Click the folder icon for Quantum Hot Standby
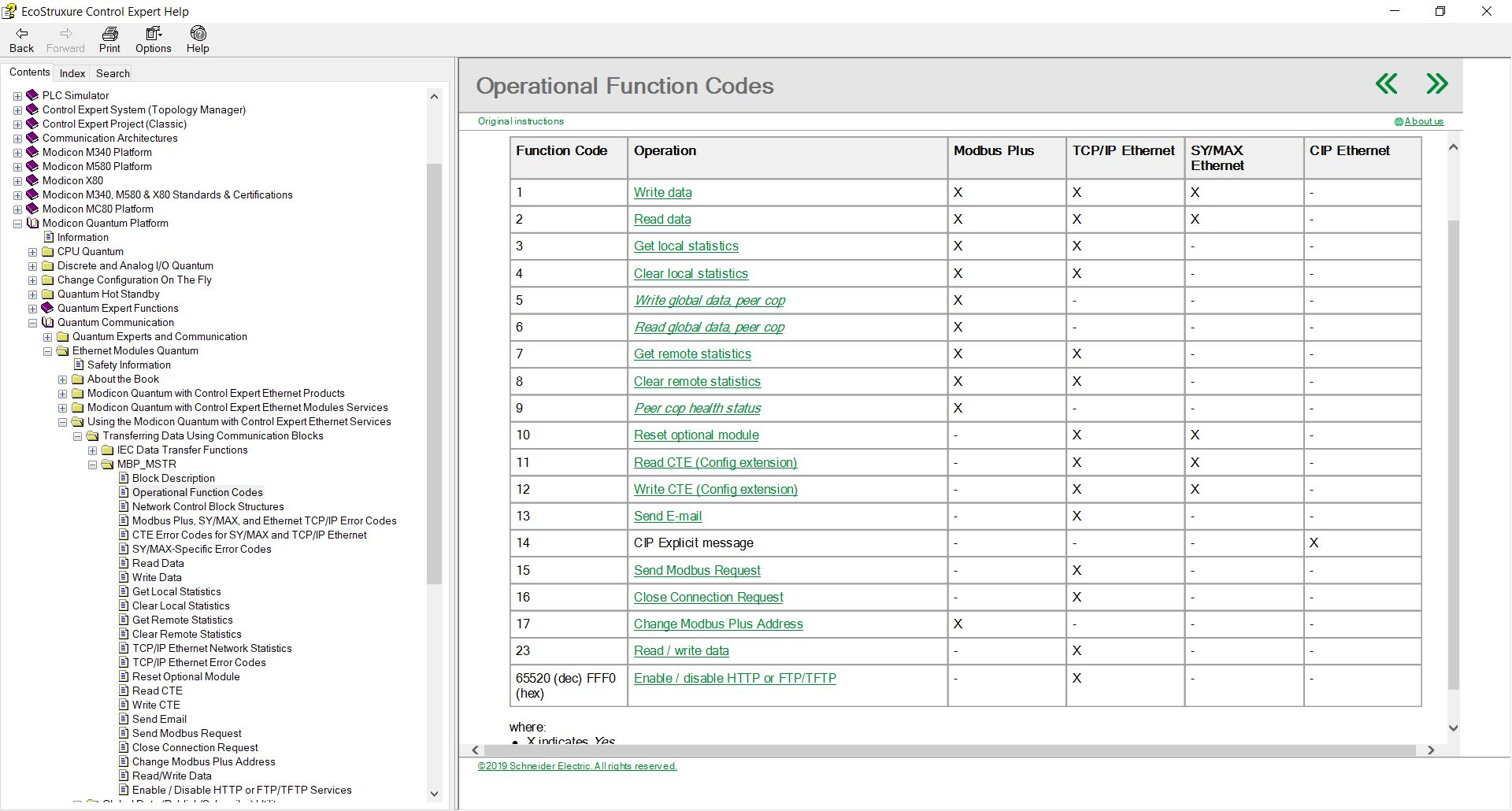The width and height of the screenshot is (1512, 811). pos(47,294)
